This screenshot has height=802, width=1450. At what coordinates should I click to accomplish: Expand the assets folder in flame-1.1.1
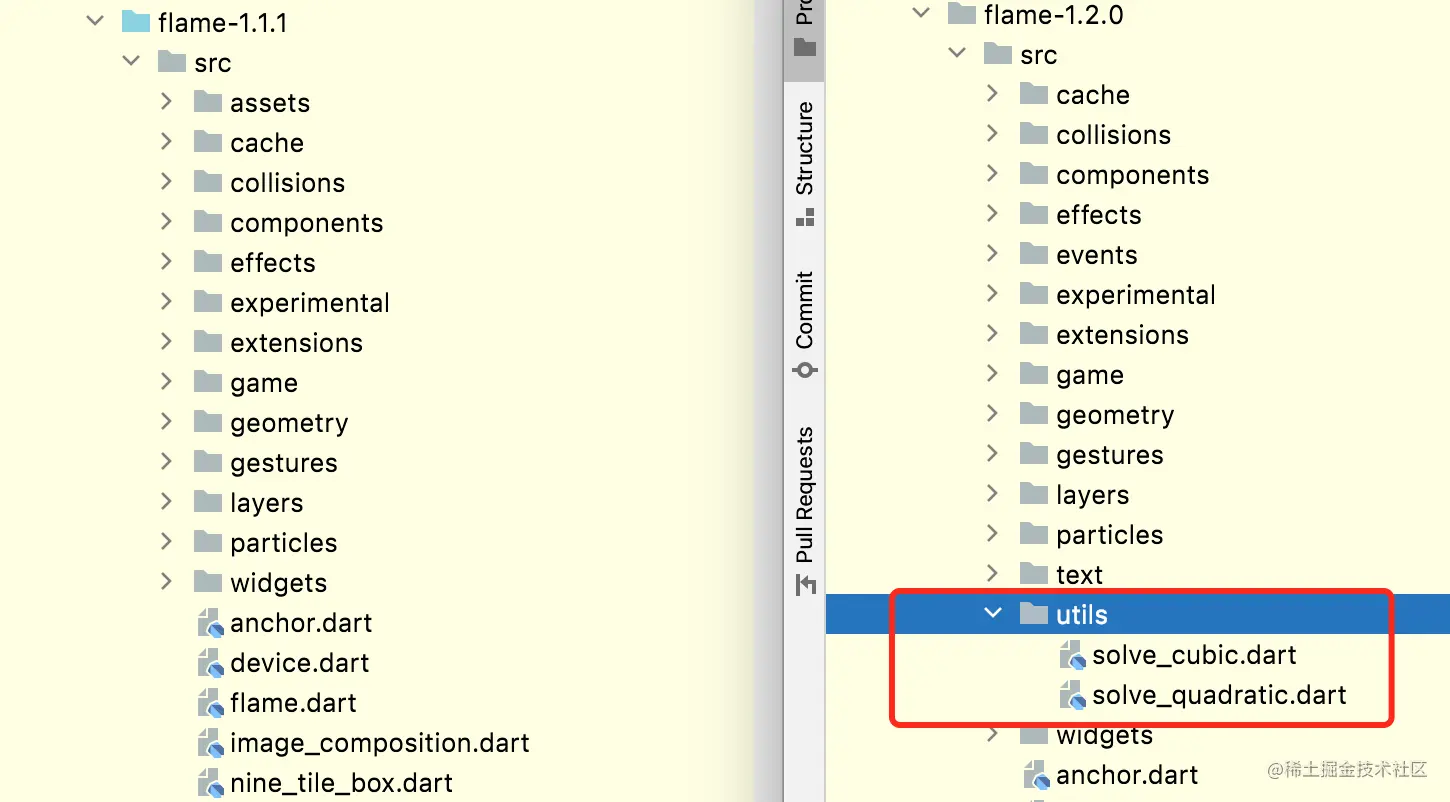pos(166,101)
